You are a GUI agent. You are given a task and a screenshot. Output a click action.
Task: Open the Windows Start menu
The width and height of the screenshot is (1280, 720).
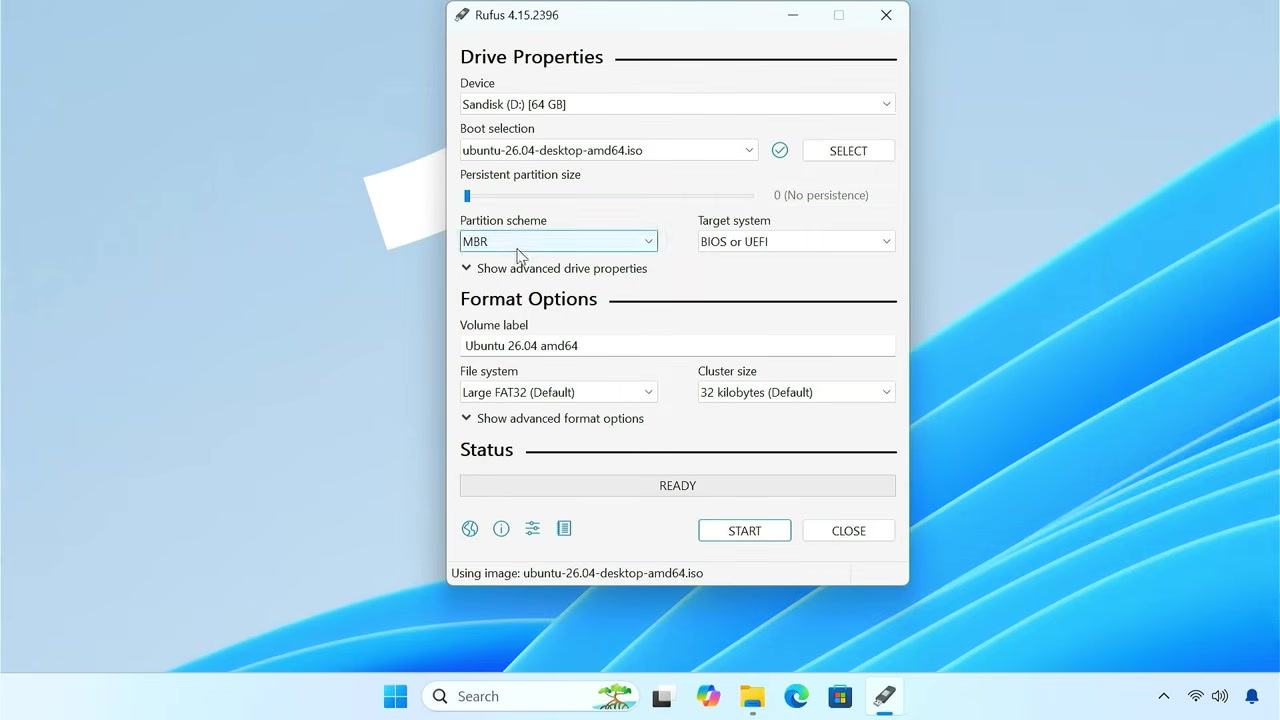(x=396, y=697)
